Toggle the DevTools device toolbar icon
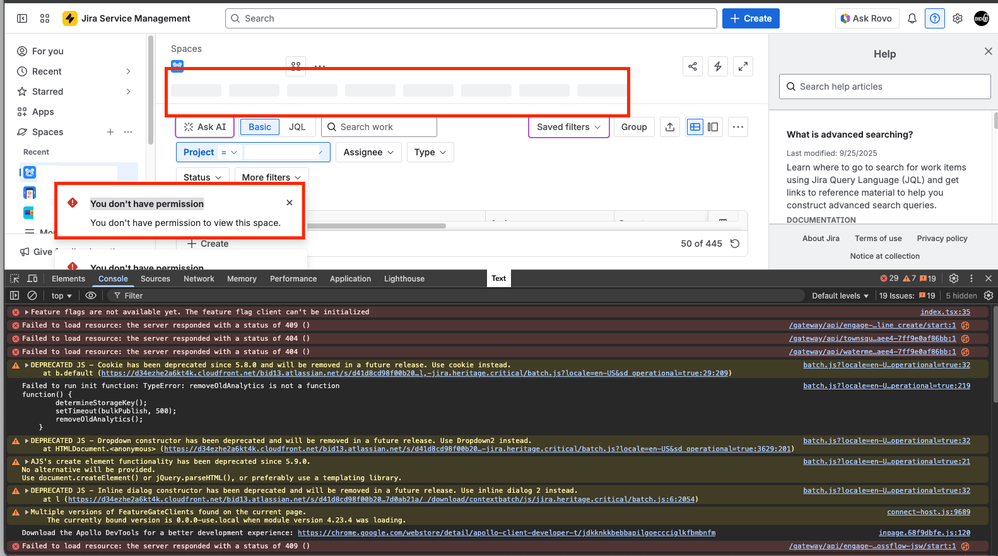This screenshot has height=556, width=998. [32, 279]
